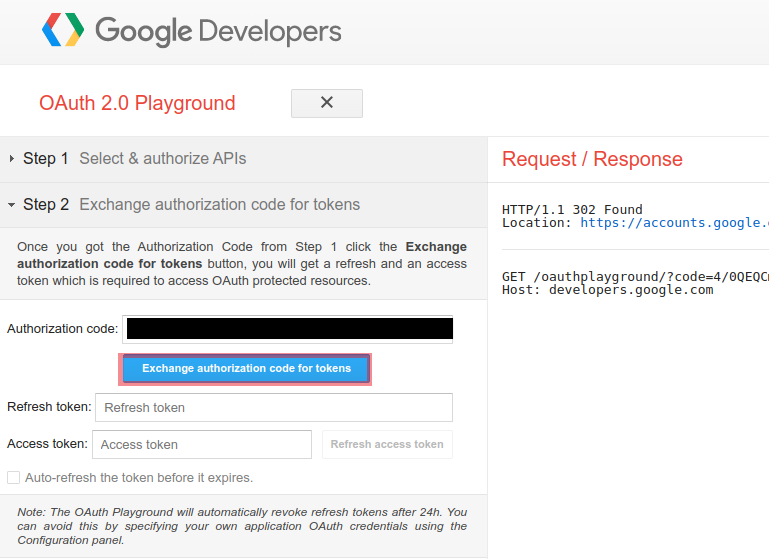Click the Refresh token input field
769x559 pixels.
tap(274, 407)
